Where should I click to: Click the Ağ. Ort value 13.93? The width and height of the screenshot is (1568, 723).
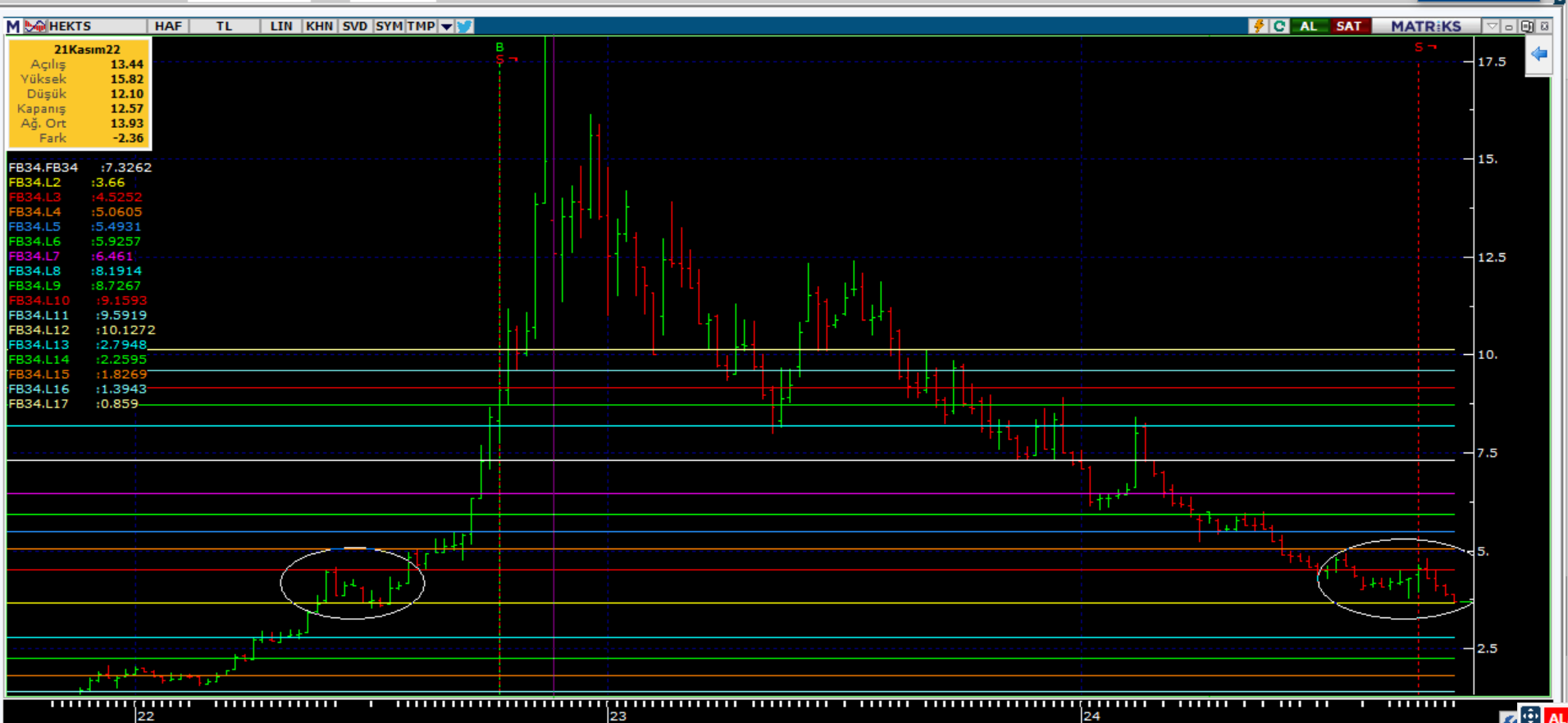[x=127, y=123]
